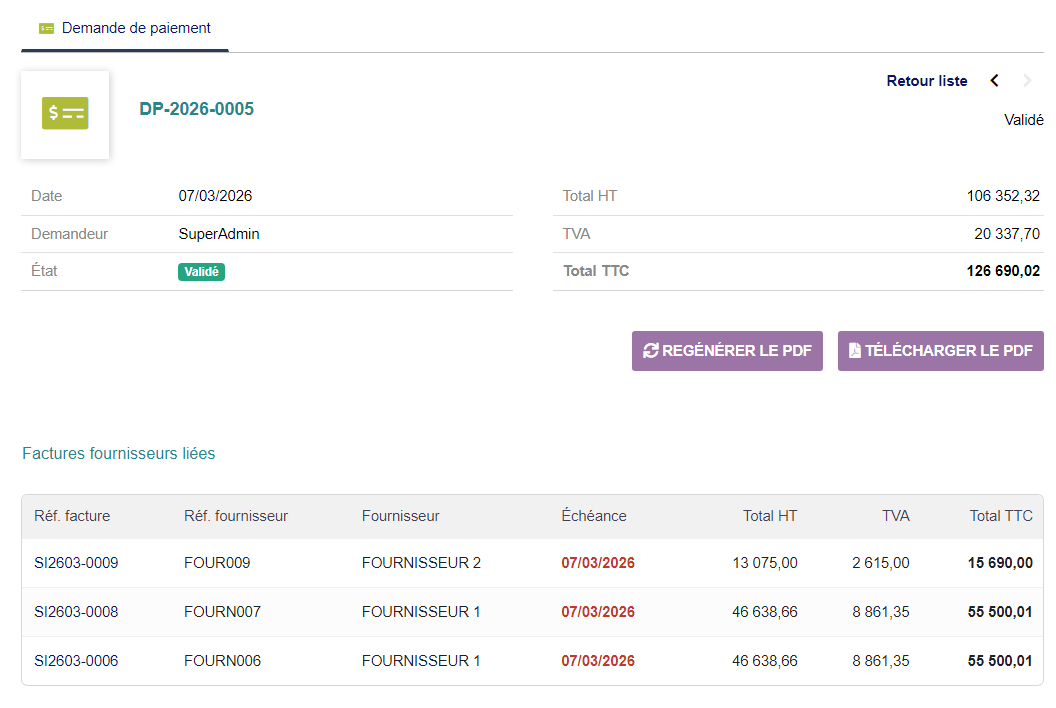
Task: Click the small icon in tab label
Action: tap(47, 29)
